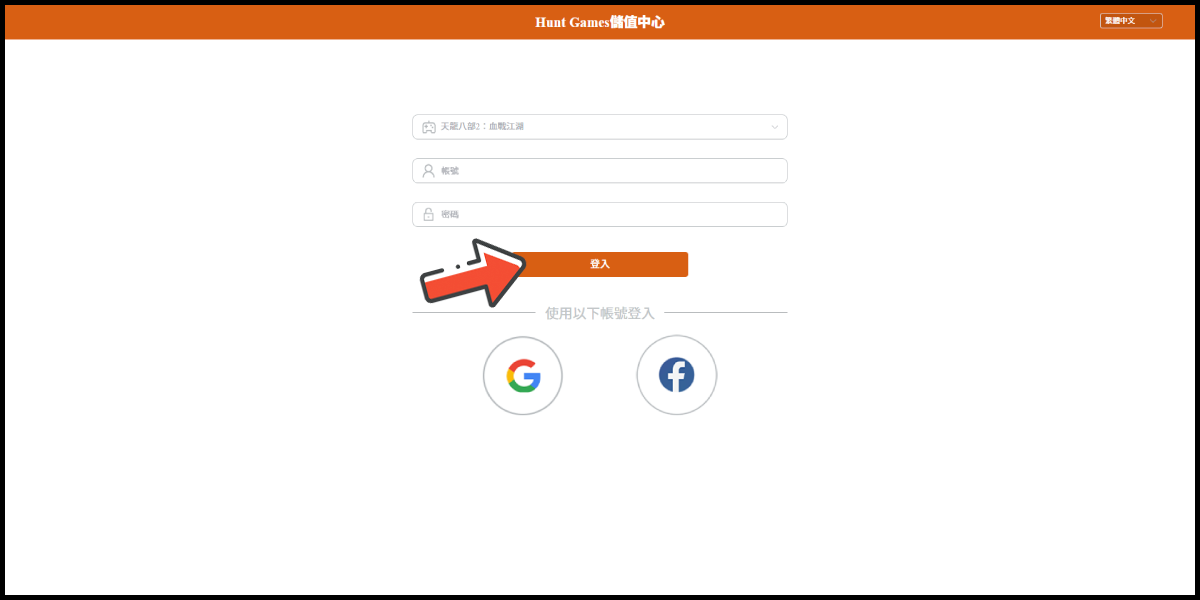Click the chevron arrow of the game dropdown

pos(774,127)
